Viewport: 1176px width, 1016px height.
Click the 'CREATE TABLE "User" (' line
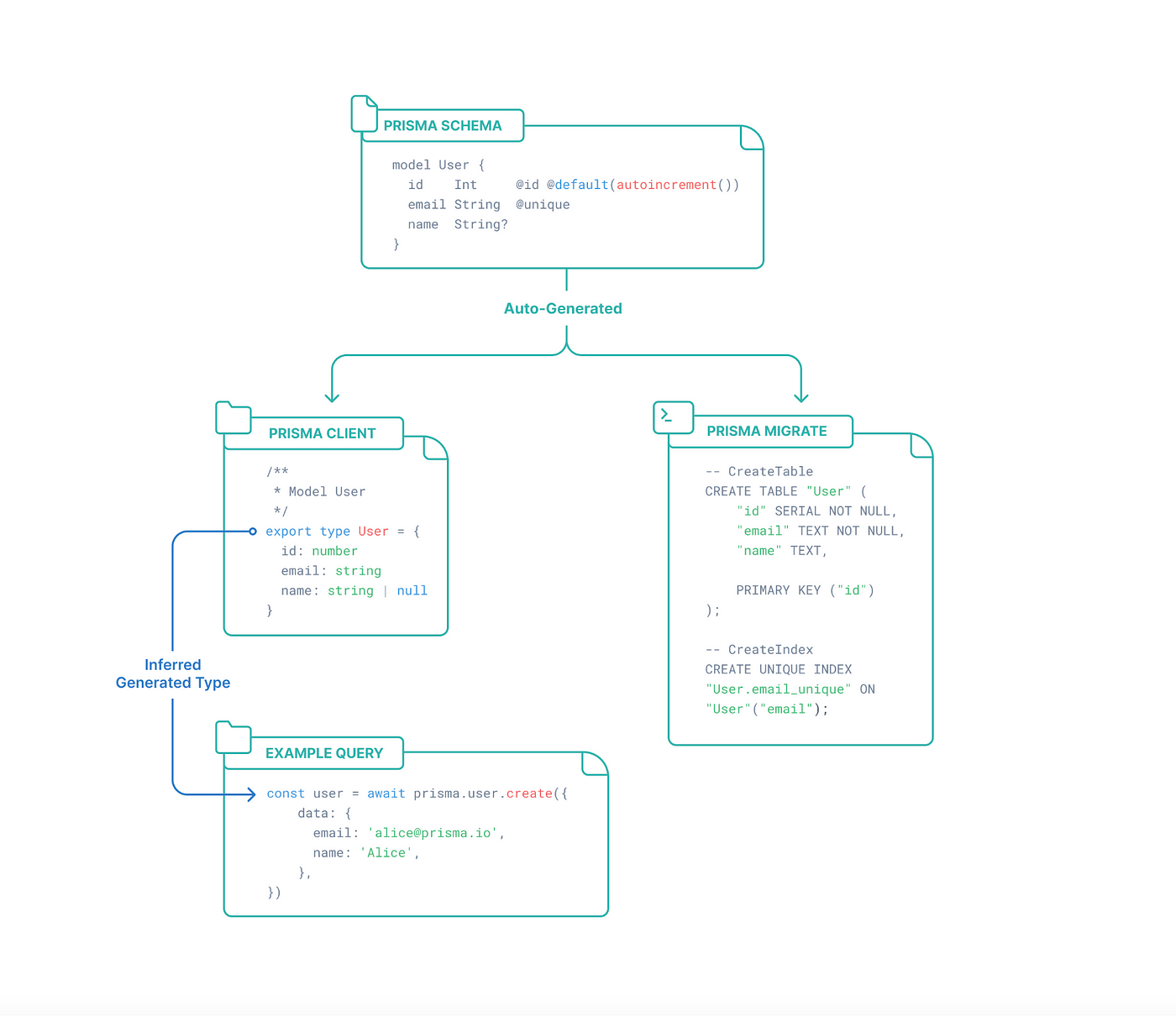coord(786,491)
